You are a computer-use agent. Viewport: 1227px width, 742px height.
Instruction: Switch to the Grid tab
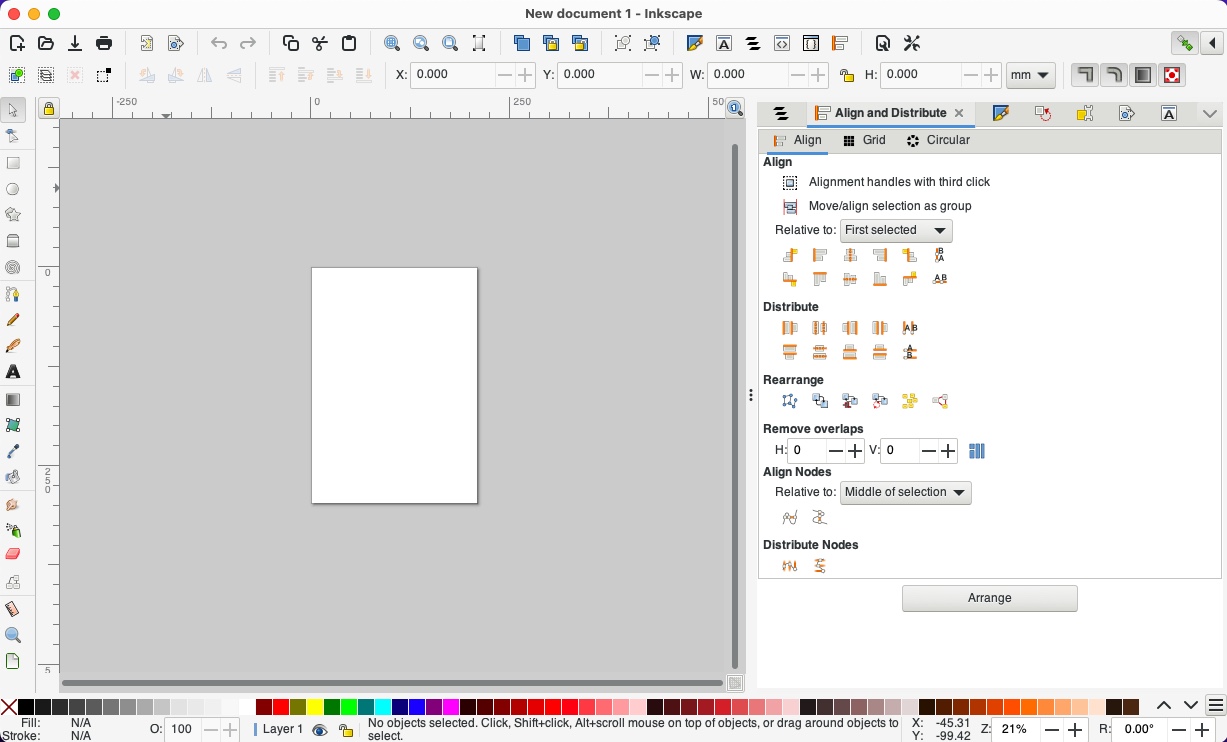864,140
